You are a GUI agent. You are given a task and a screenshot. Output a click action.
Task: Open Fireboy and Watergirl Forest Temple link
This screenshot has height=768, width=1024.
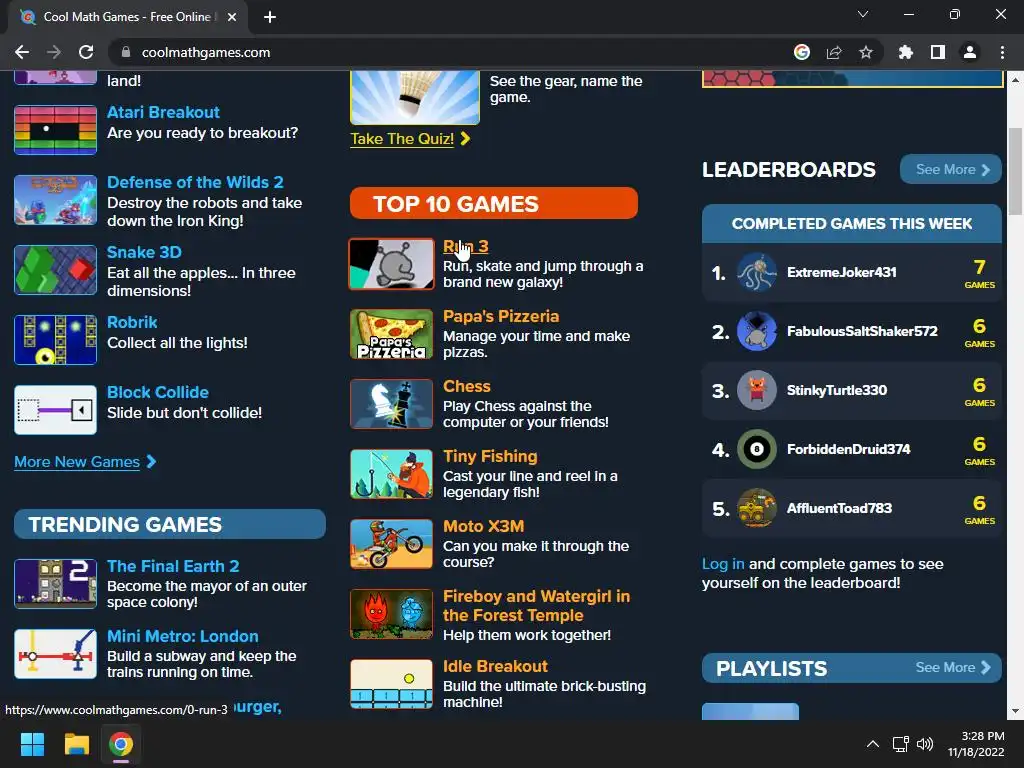click(x=536, y=605)
